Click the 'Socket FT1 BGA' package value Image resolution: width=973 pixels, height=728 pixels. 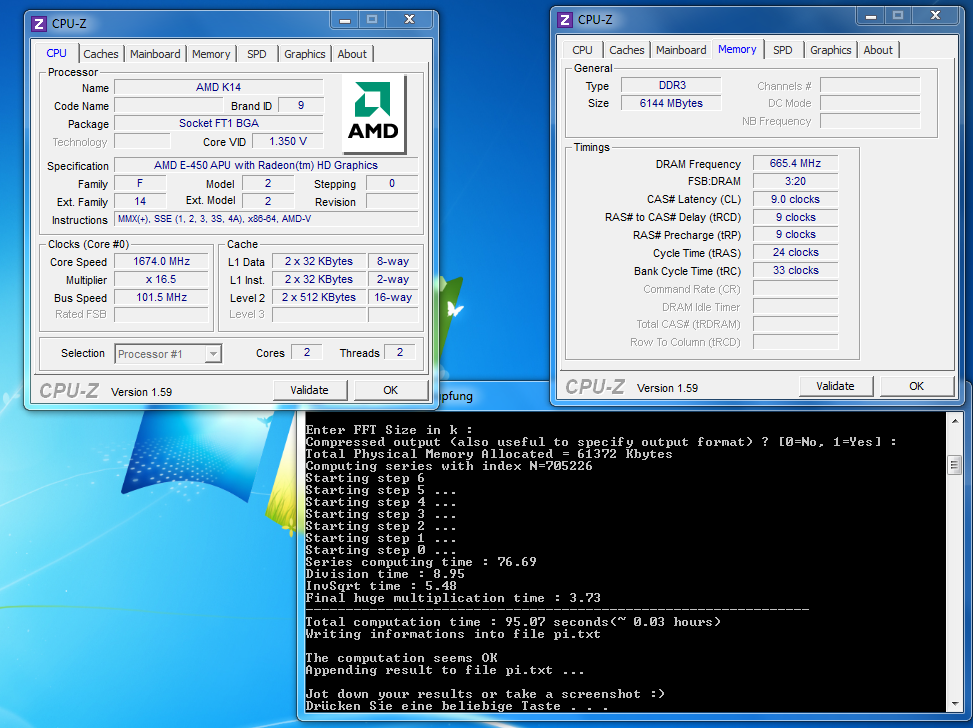pyautogui.click(x=219, y=124)
